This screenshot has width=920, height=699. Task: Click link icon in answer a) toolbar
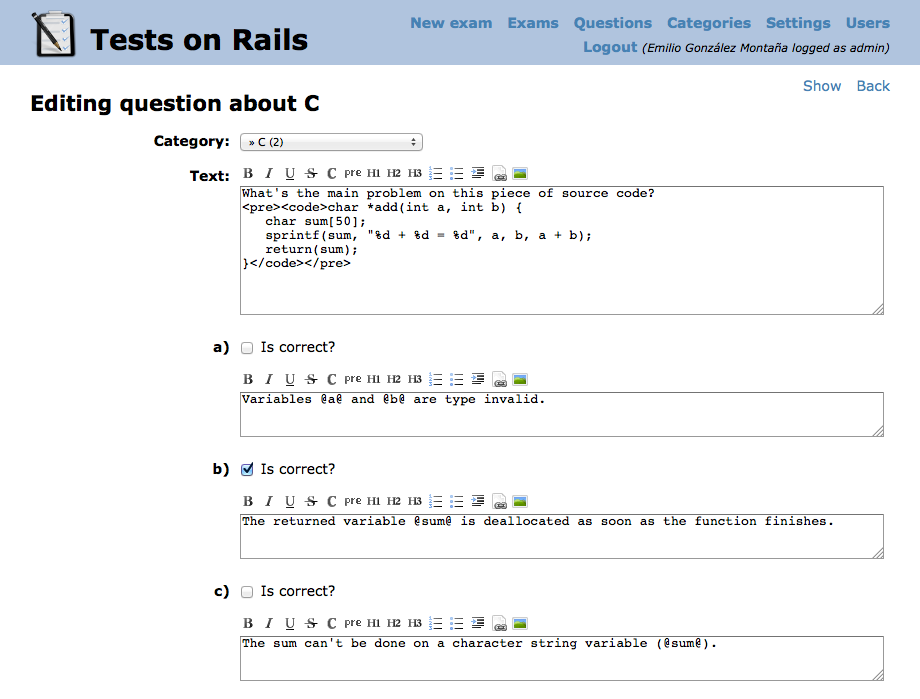(499, 380)
